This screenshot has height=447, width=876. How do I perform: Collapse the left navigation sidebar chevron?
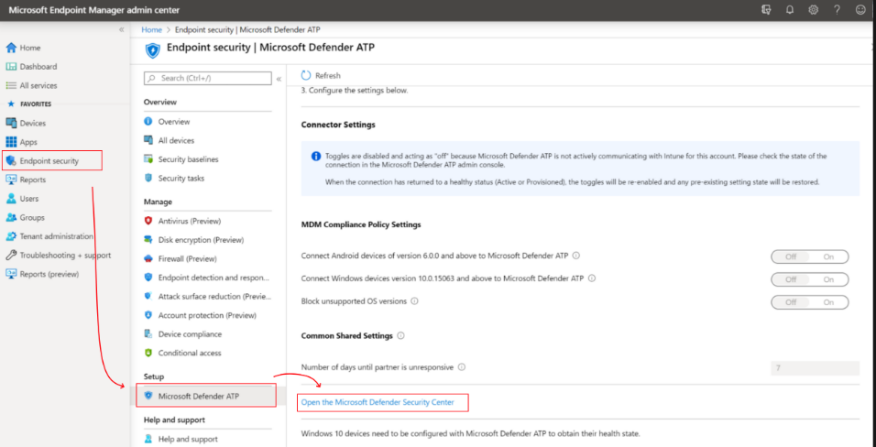pos(121,30)
